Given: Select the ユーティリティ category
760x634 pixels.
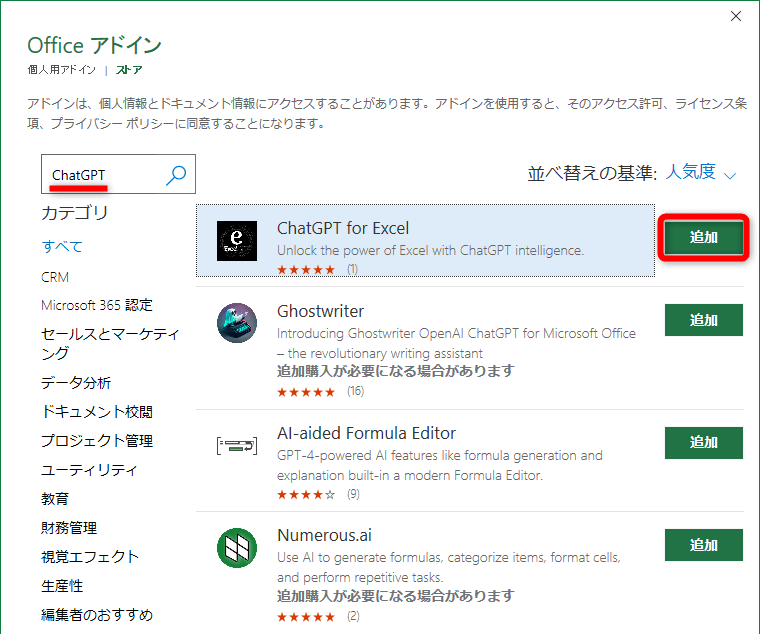Looking at the screenshot, I should tap(90, 470).
